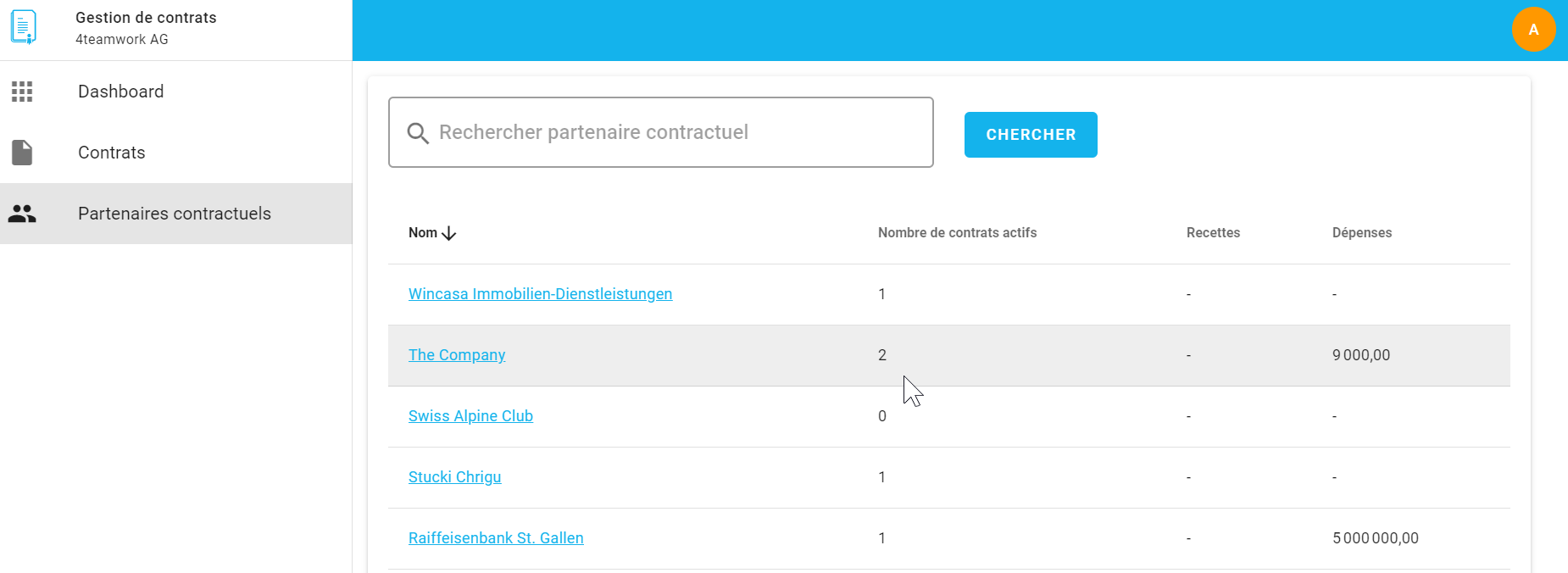Open the Raiffeisenbank St. Gallen link
Viewport: 1568px width, 573px height.
(x=496, y=538)
